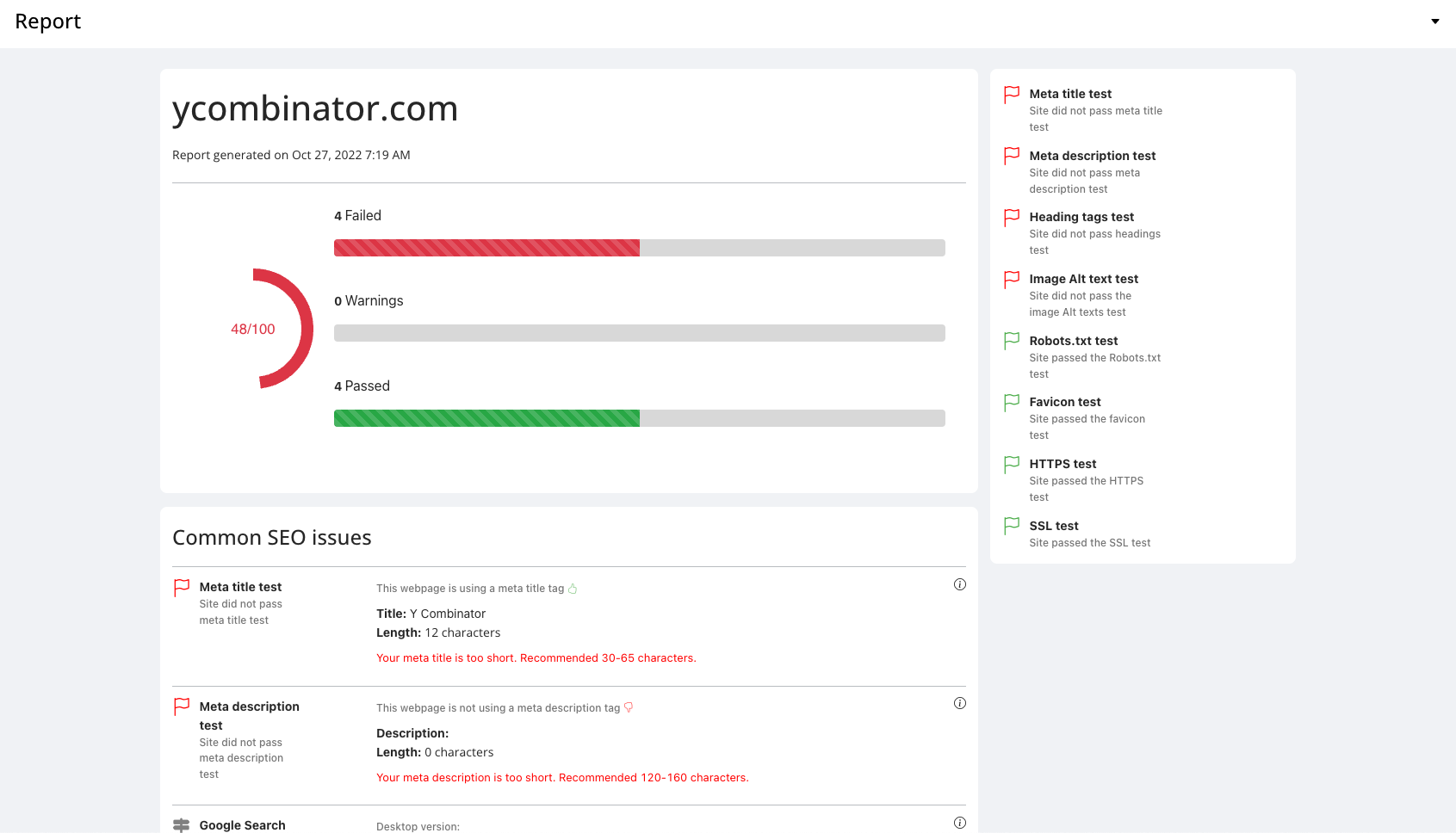Click the '4 Passed' label

(362, 386)
